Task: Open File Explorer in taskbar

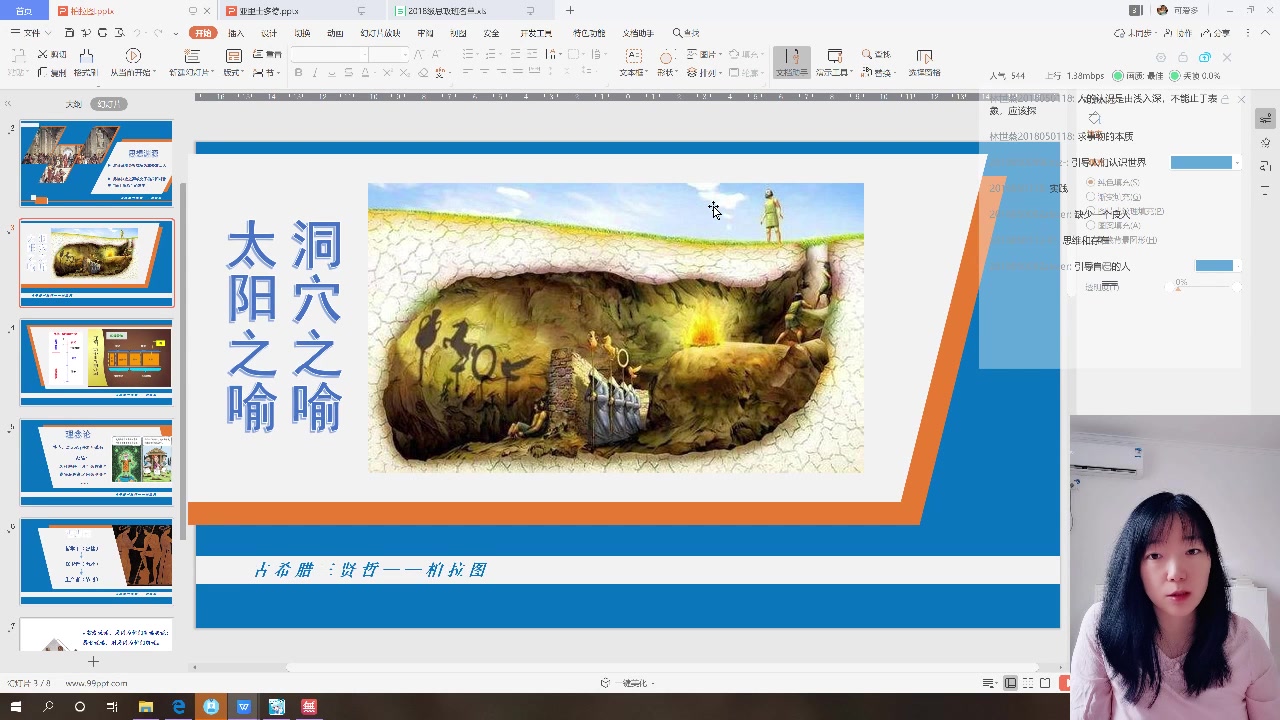Action: [146, 707]
